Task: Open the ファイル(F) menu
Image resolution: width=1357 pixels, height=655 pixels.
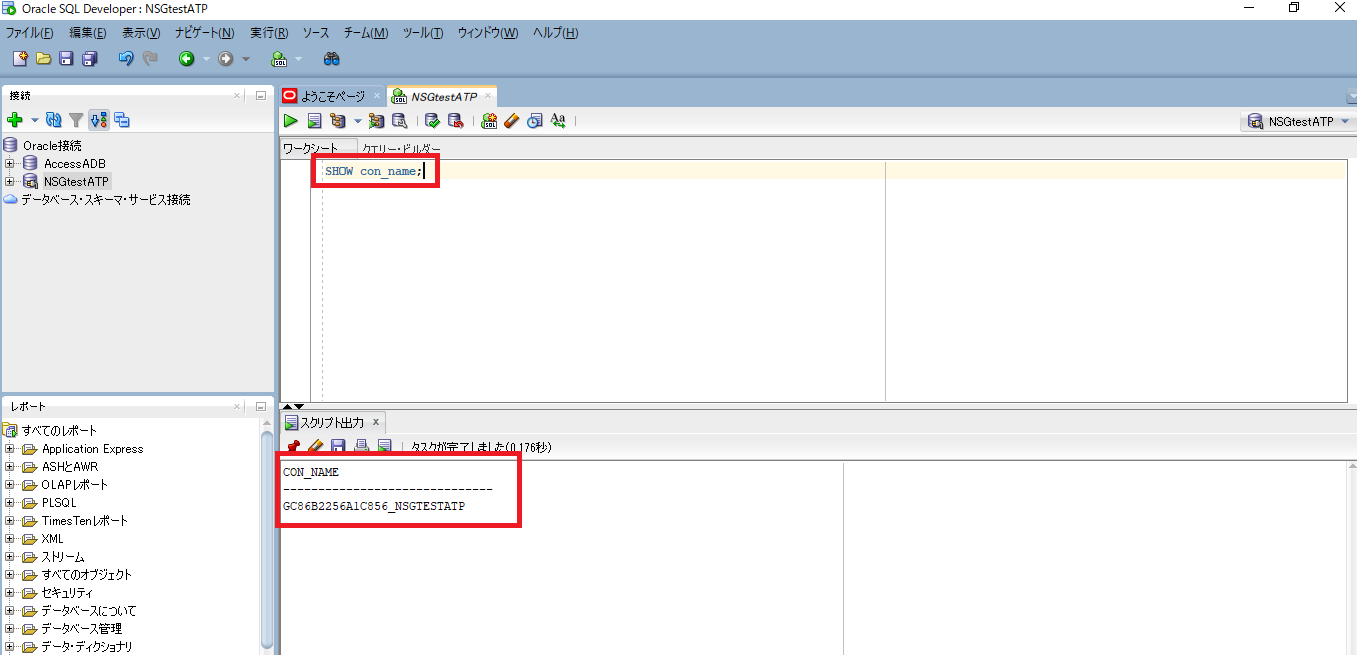Action: [x=30, y=33]
